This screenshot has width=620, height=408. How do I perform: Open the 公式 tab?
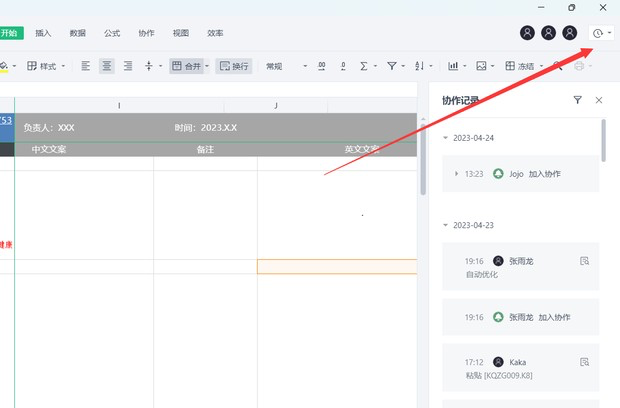point(112,33)
